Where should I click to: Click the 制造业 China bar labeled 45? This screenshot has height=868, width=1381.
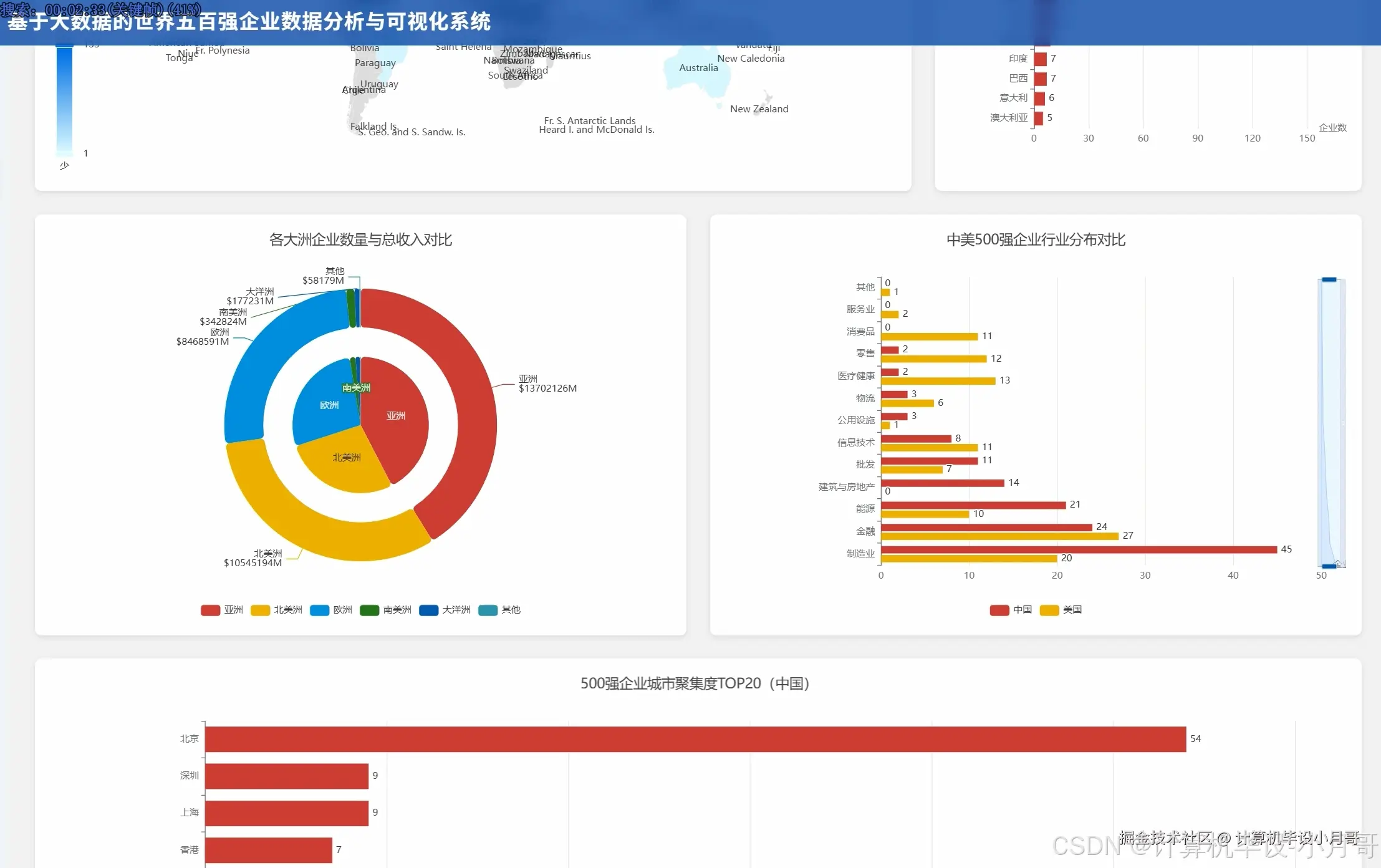click(x=1079, y=549)
